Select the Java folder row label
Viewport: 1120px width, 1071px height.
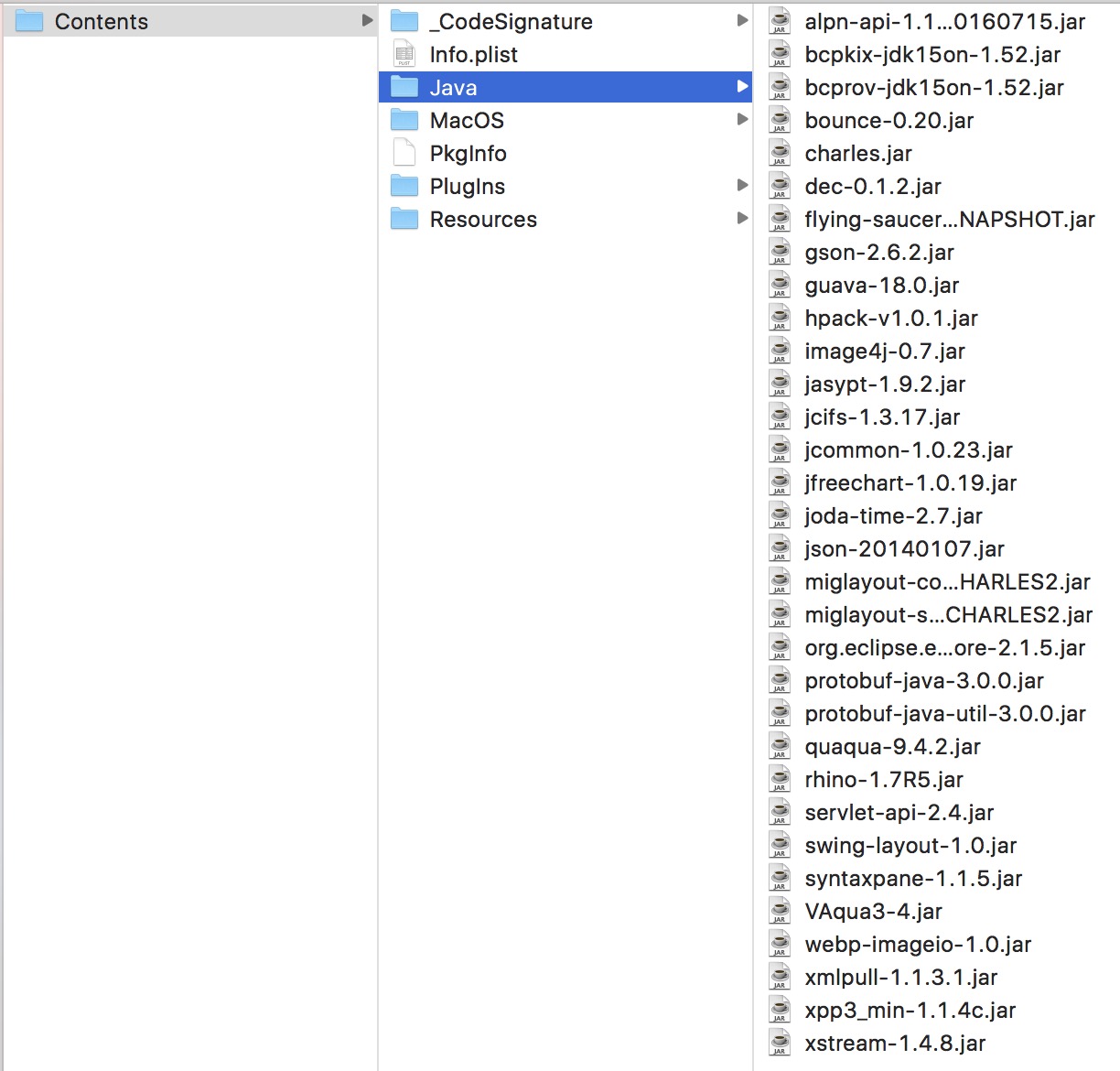pyautogui.click(x=454, y=88)
